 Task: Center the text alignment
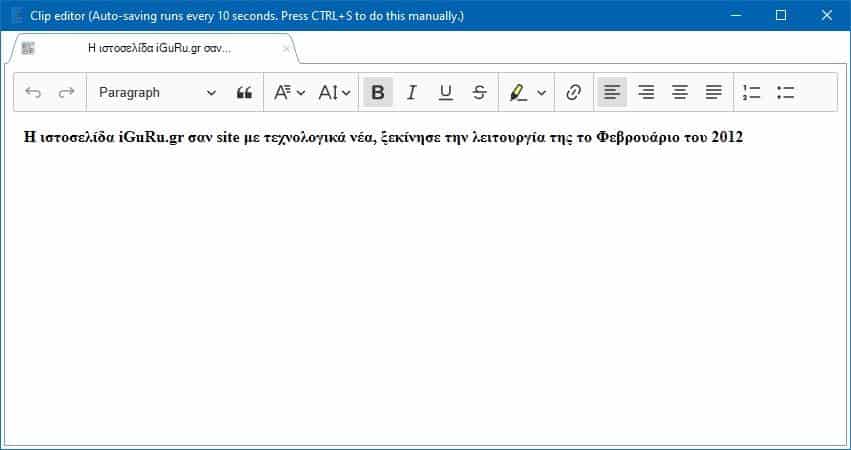(679, 92)
